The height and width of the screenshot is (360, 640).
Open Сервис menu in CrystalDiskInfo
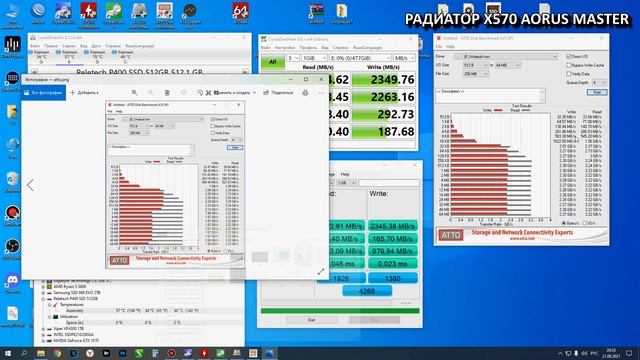click(69, 46)
